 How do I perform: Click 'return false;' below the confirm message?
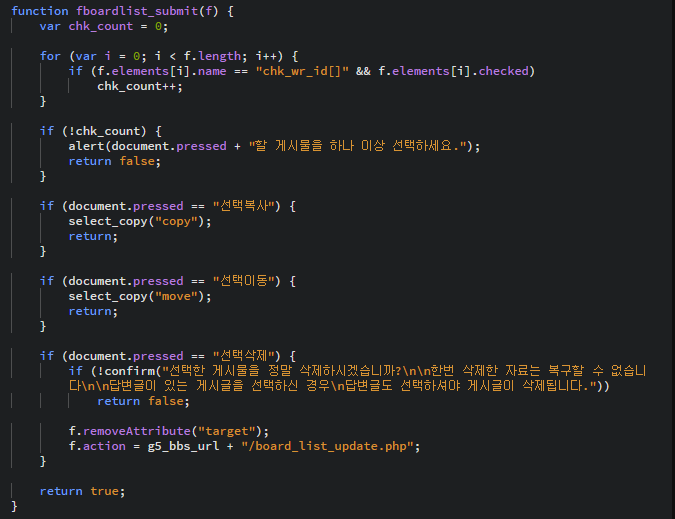tap(143, 401)
